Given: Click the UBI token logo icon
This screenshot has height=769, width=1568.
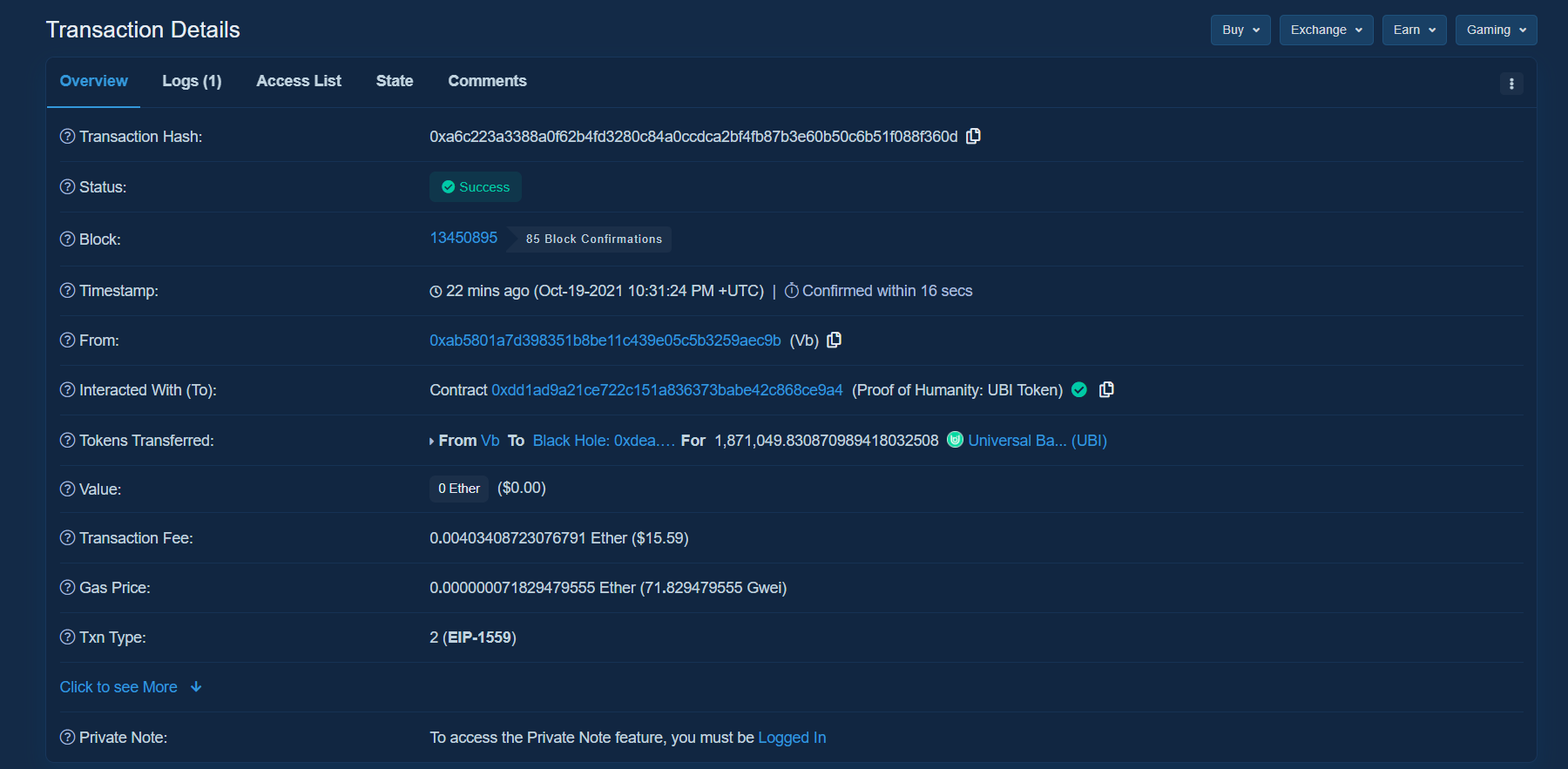Looking at the screenshot, I should click(x=955, y=440).
